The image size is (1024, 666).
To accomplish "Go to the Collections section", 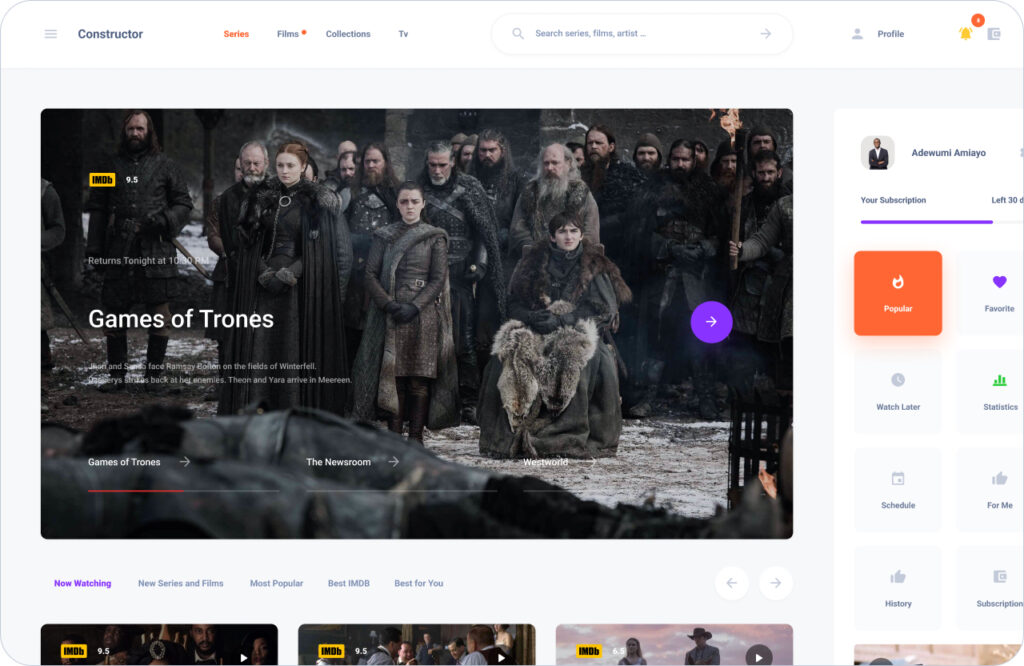I will (348, 34).
